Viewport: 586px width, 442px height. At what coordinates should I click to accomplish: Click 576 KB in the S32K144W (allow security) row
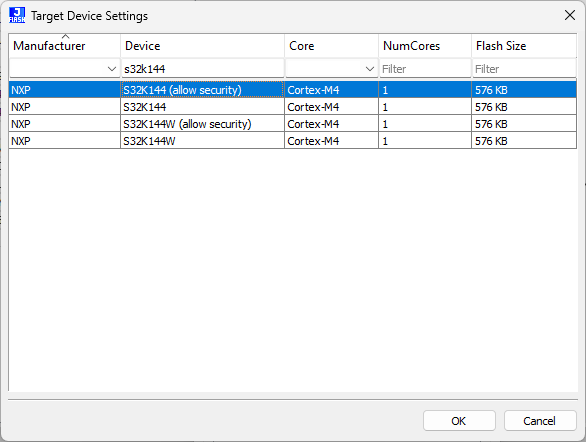pyautogui.click(x=491, y=124)
